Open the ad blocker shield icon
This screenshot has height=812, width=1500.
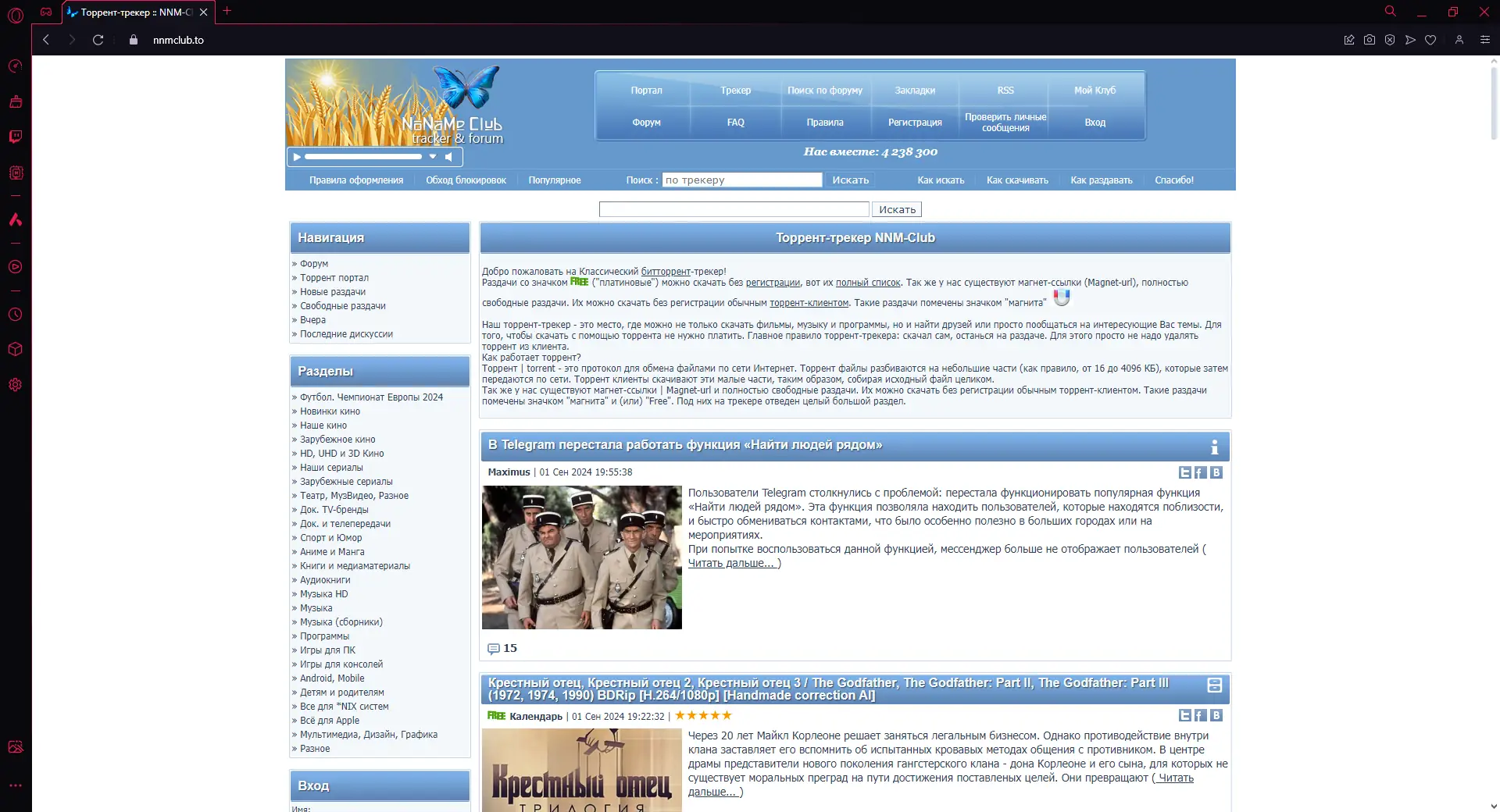1390,40
